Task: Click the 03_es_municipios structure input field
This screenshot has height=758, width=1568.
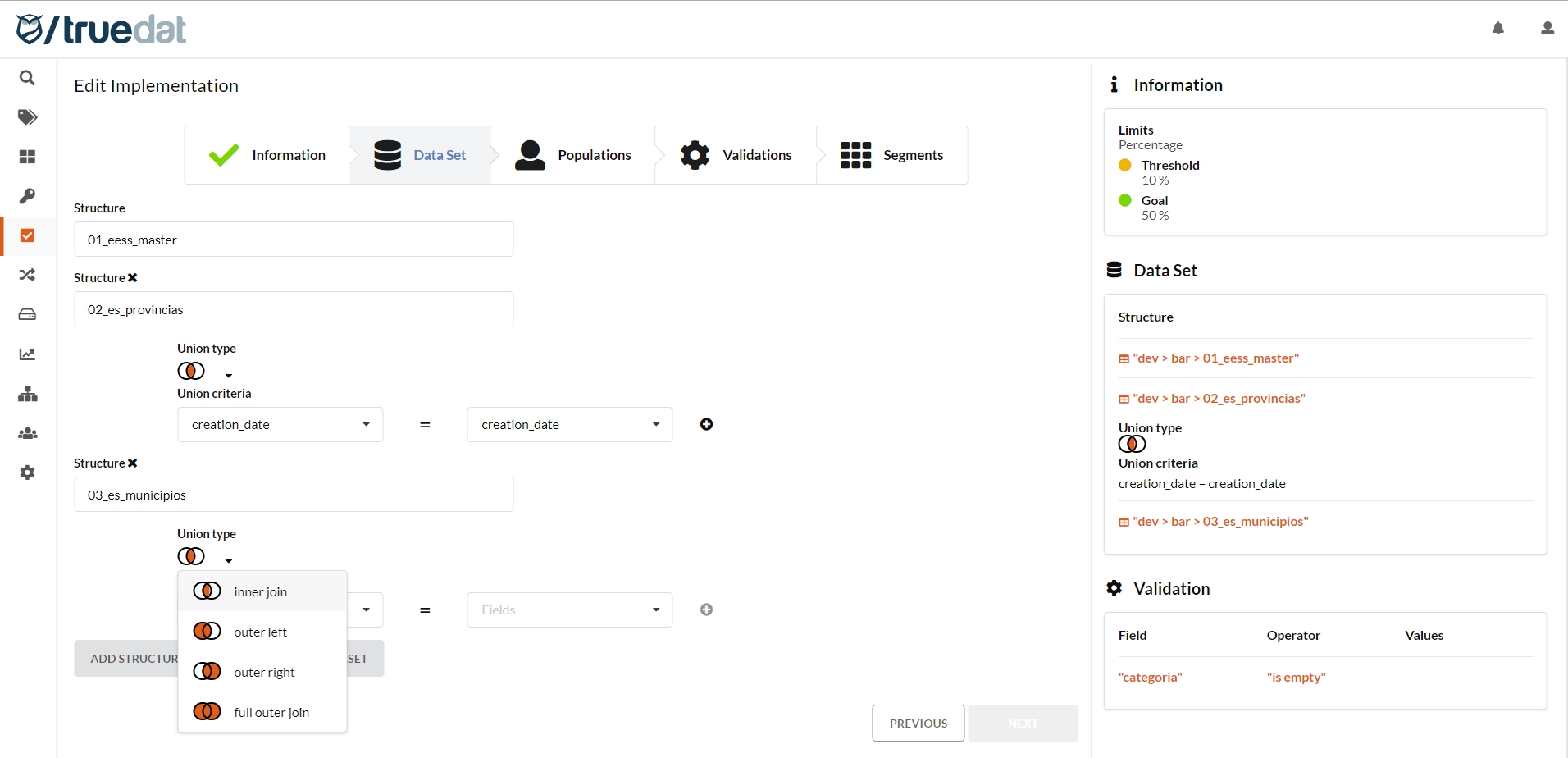Action: pyautogui.click(x=294, y=495)
